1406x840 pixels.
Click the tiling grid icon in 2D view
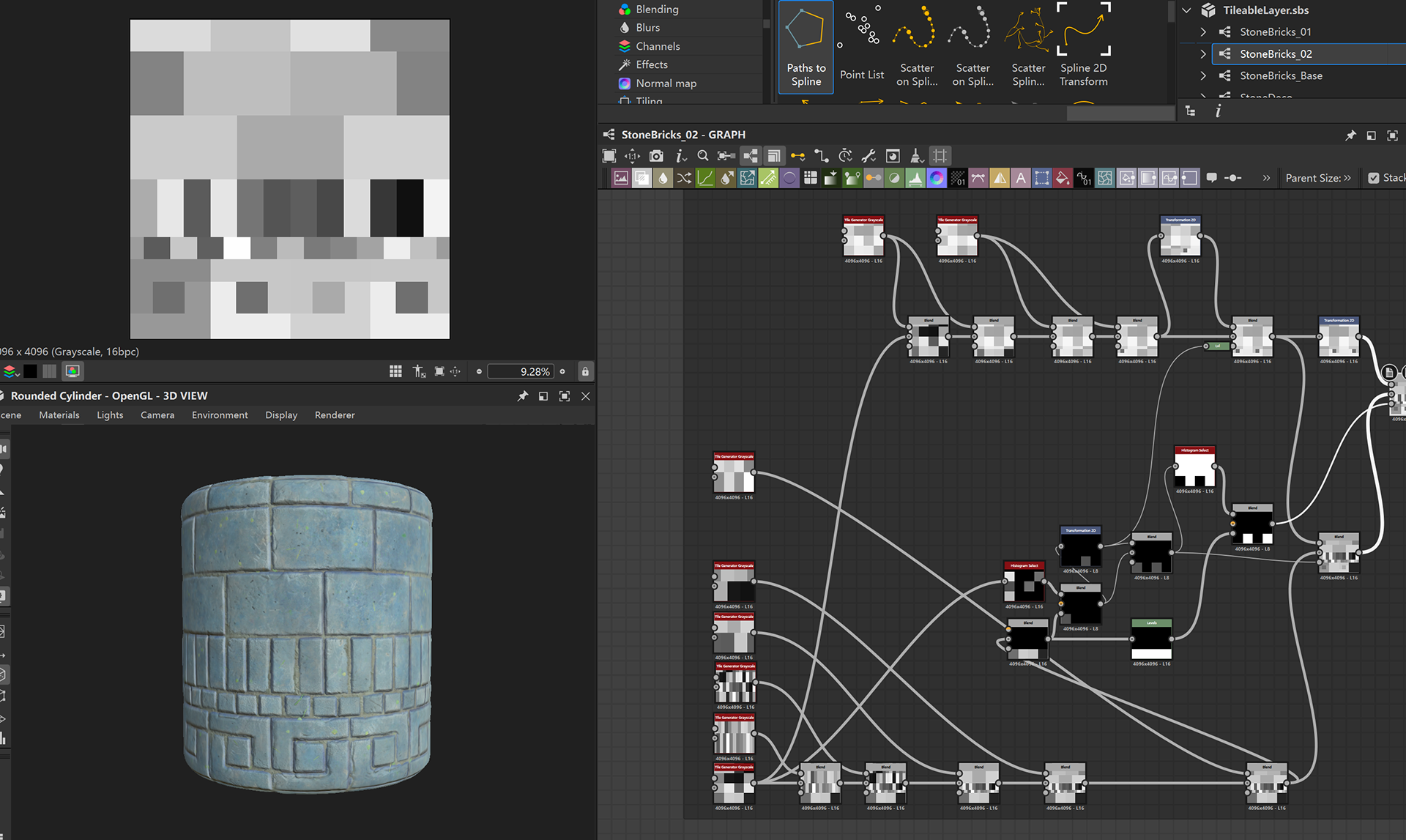click(395, 371)
